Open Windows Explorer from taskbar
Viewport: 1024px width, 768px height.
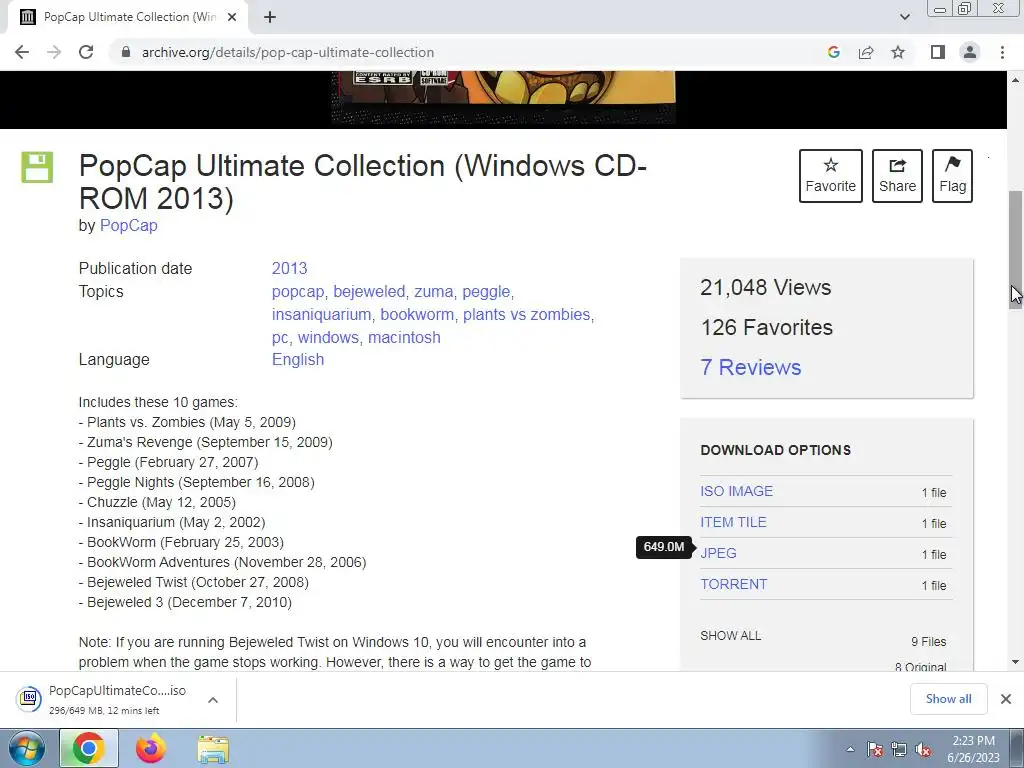[x=213, y=750]
